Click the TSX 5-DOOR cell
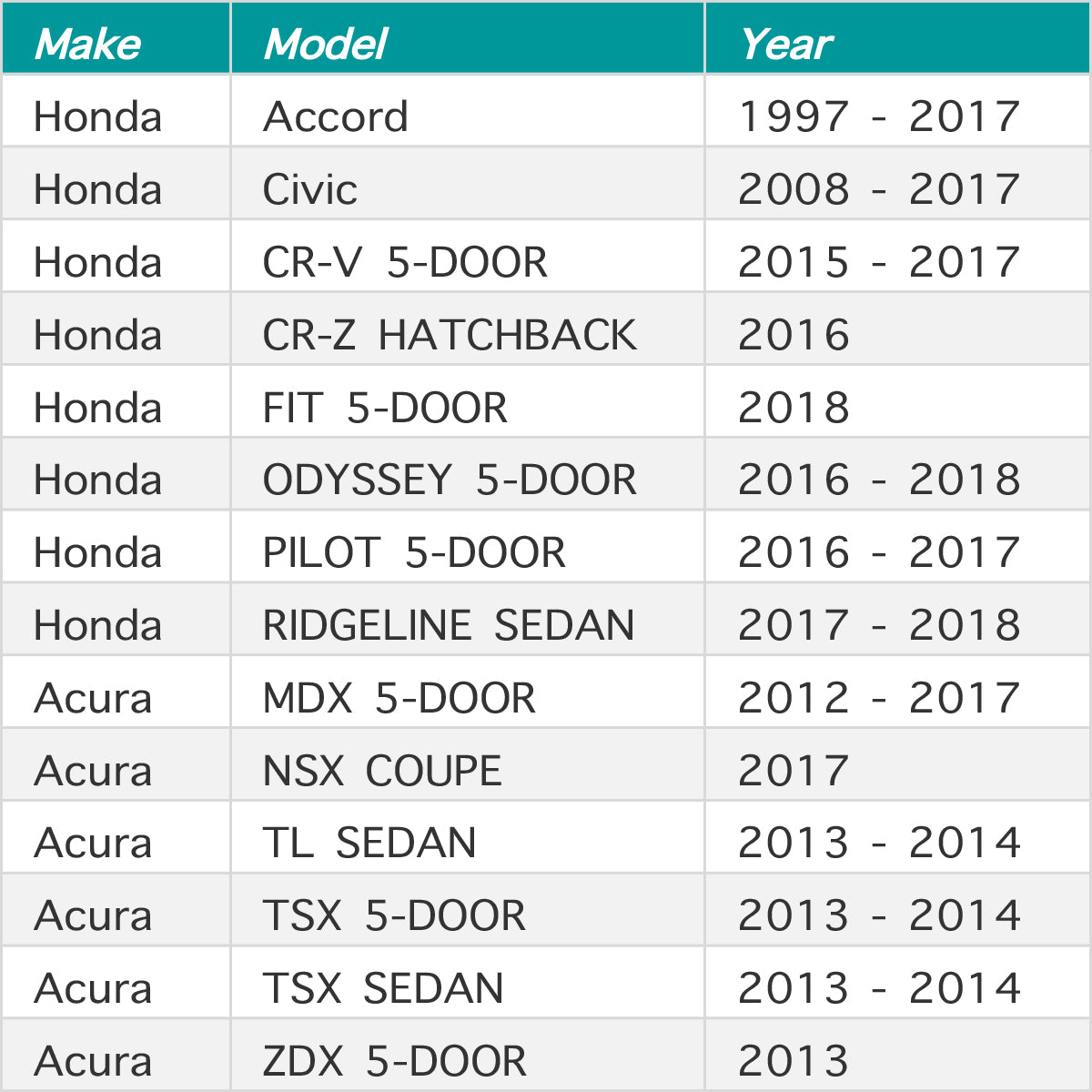 [x=468, y=910]
